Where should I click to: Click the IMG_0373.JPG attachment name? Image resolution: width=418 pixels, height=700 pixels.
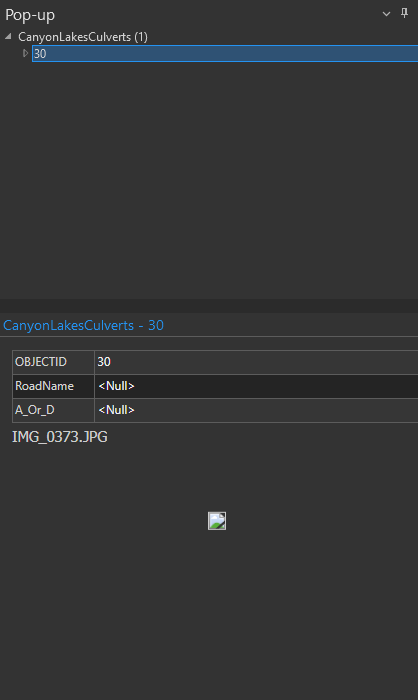(x=59, y=437)
